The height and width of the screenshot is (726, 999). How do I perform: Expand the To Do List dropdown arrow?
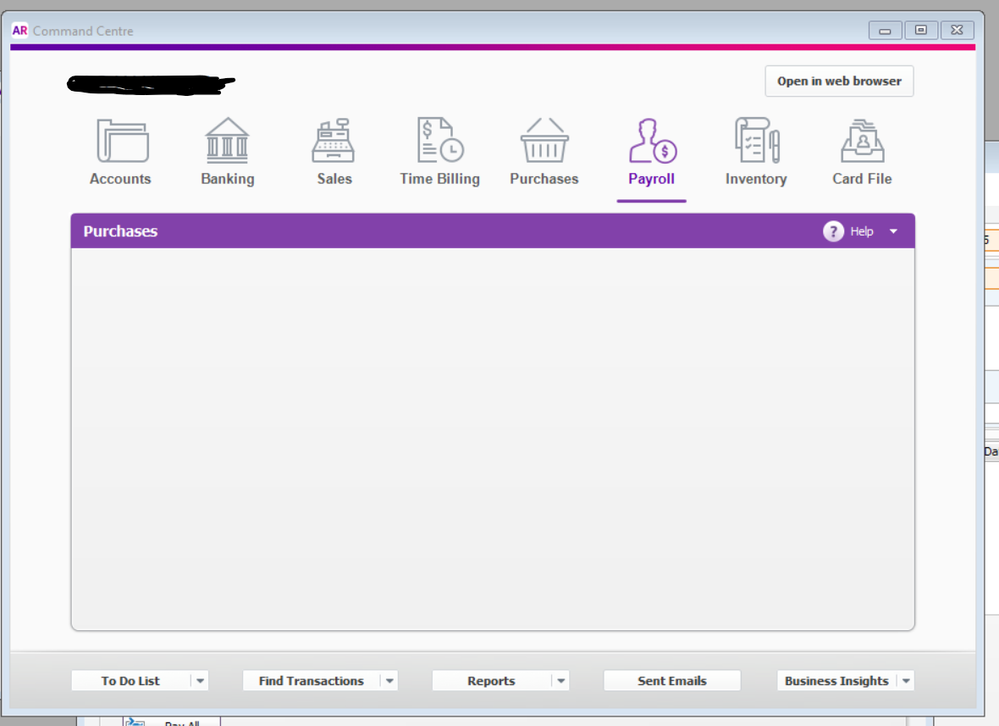[x=200, y=681]
